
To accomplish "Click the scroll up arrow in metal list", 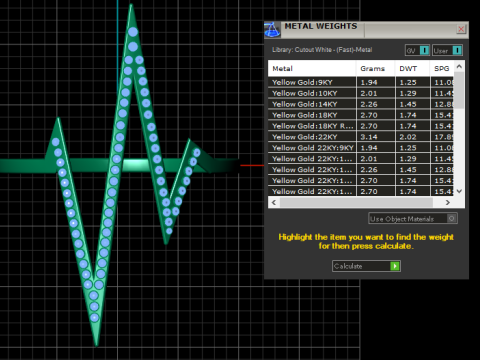I will [459, 67].
